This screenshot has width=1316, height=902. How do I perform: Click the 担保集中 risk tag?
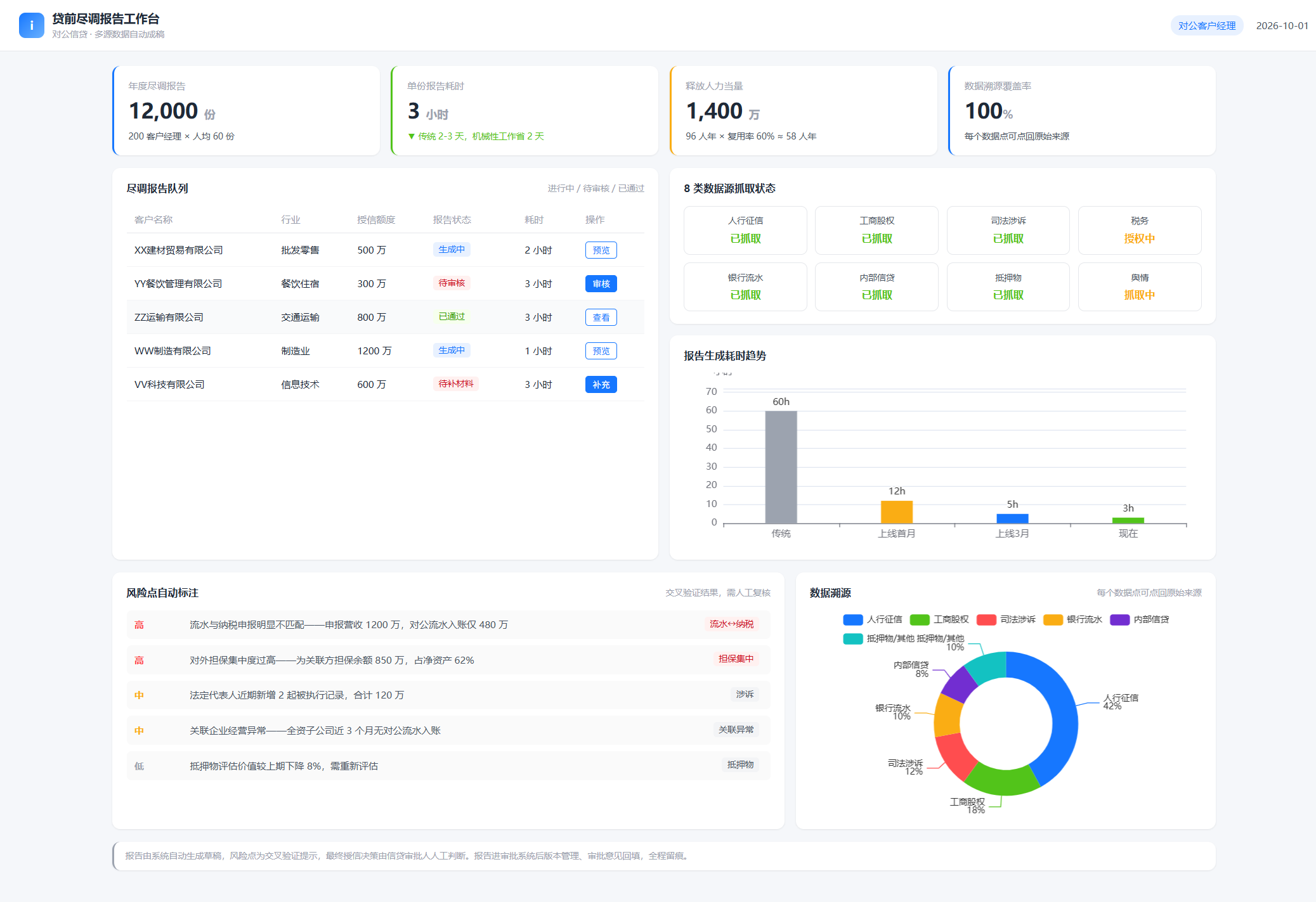click(736, 659)
